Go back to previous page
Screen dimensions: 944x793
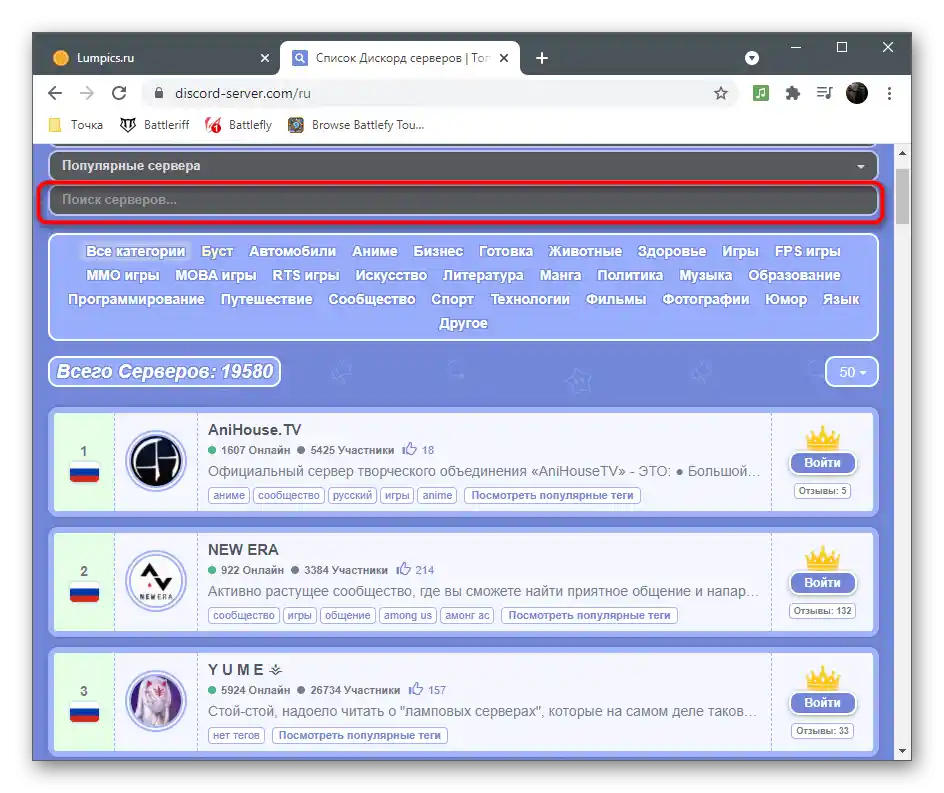55,93
